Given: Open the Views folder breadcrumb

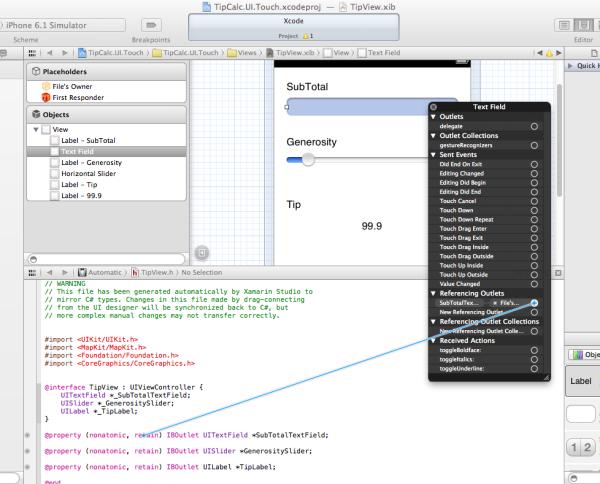Looking at the screenshot, I should coord(242,53).
